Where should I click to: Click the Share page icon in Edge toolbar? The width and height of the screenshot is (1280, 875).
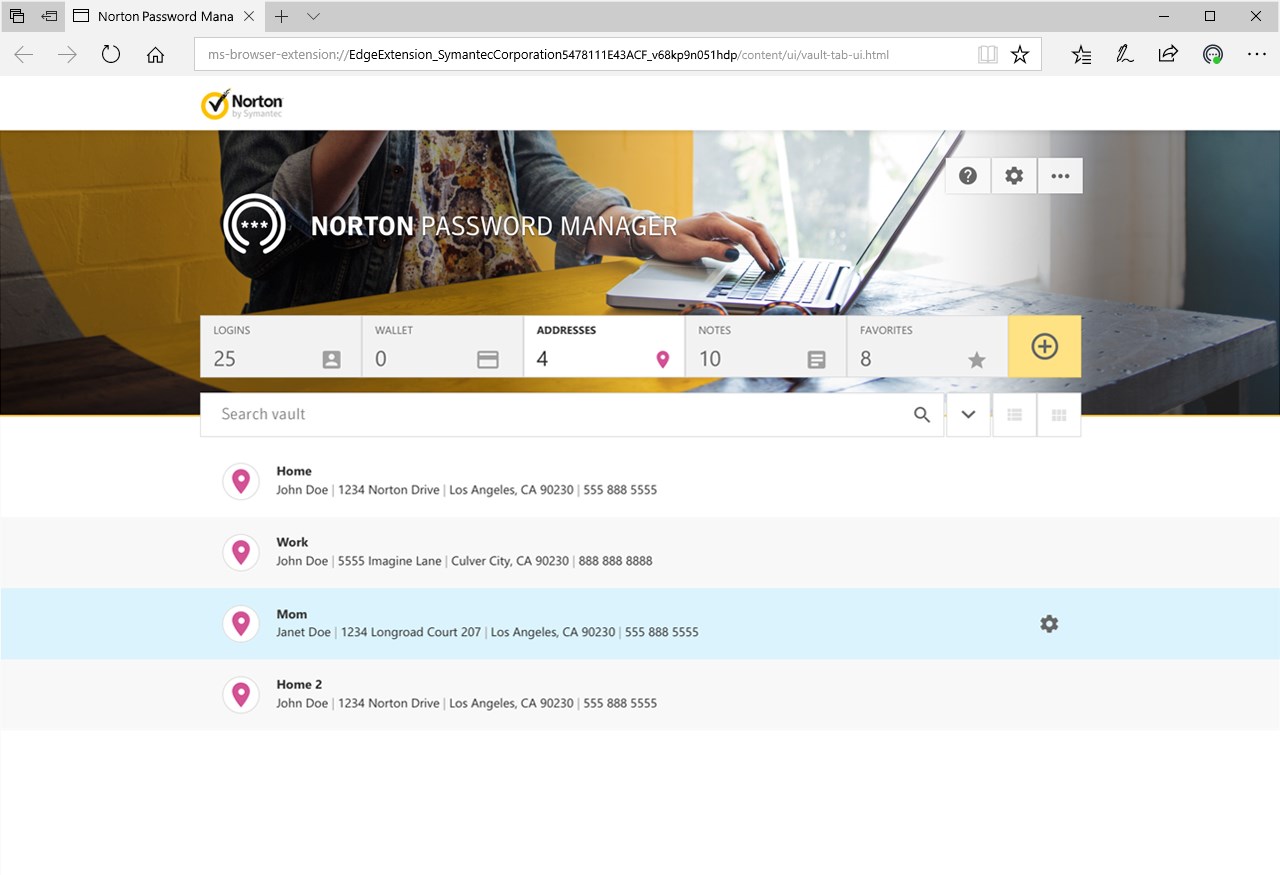[x=1168, y=55]
